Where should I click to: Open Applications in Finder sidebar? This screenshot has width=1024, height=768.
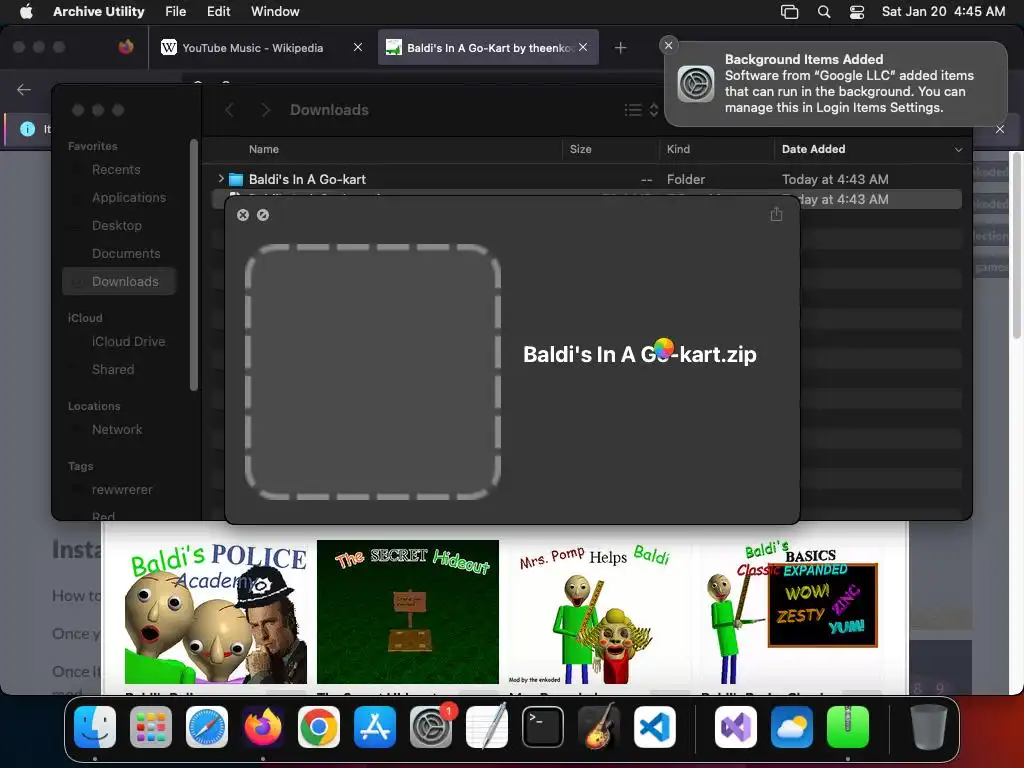point(129,198)
